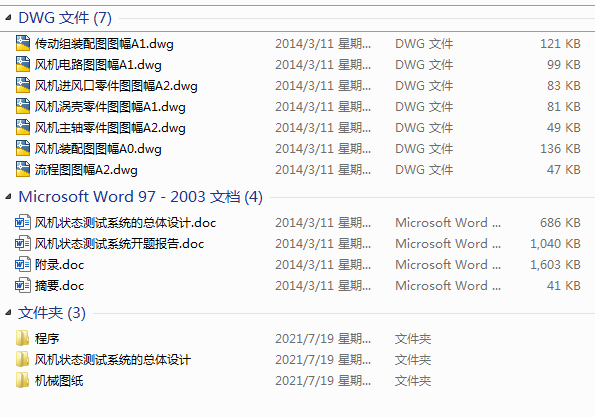Click the 1,603 KB size value
The image size is (595, 417).
pyautogui.click(x=556, y=265)
